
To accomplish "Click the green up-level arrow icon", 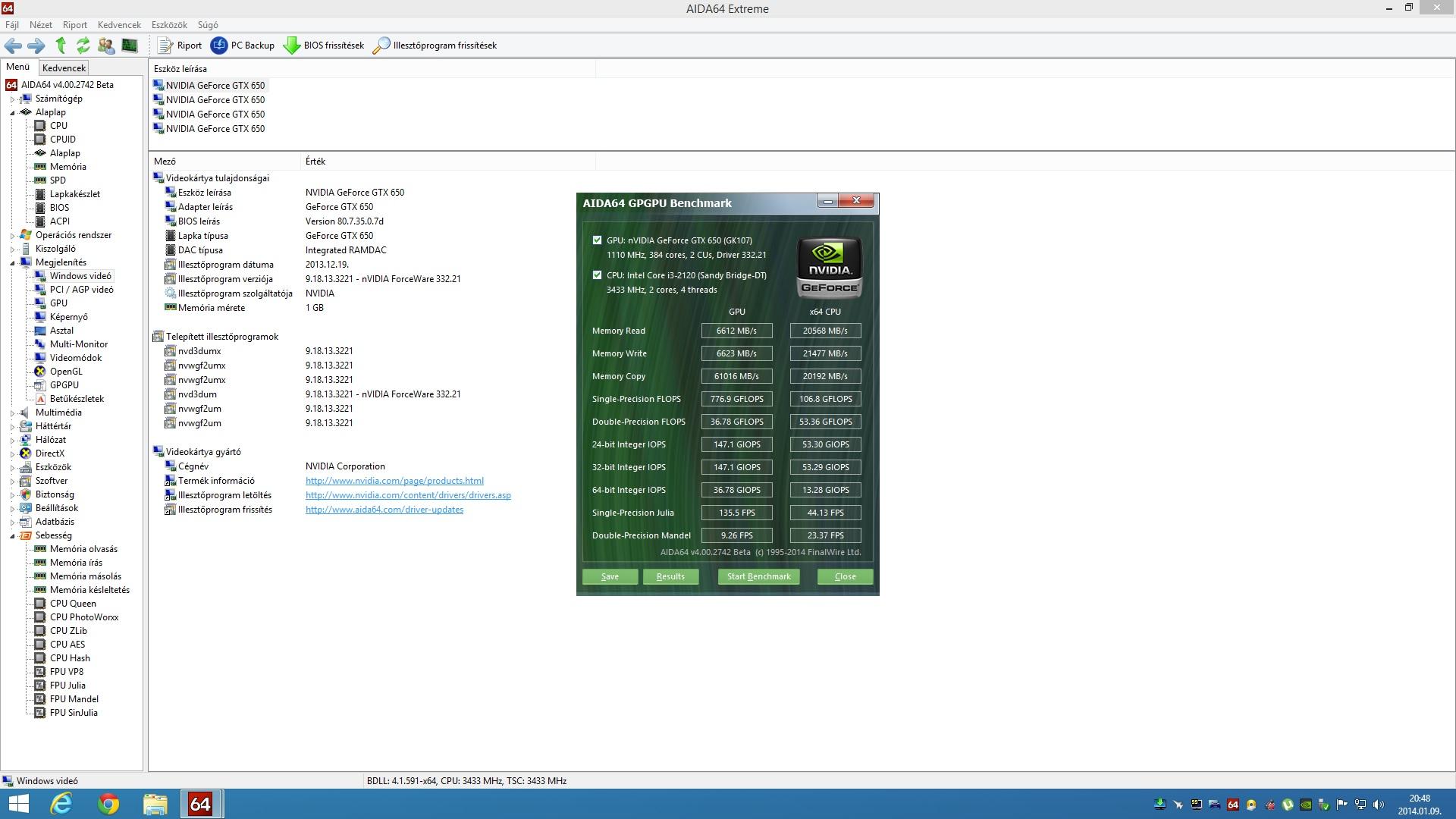I will click(x=61, y=45).
